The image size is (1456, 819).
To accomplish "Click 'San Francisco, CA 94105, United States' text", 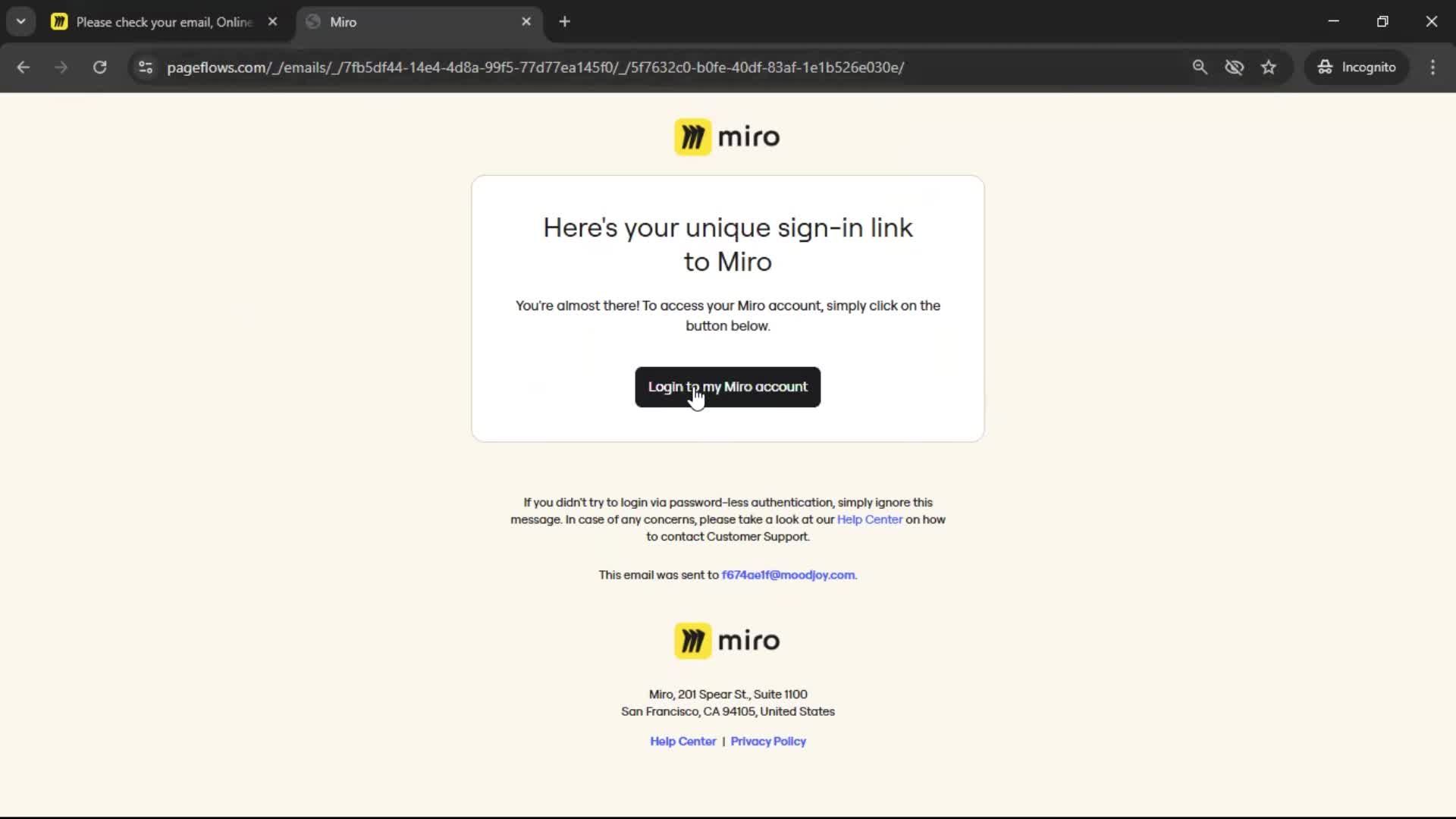I will [727, 711].
